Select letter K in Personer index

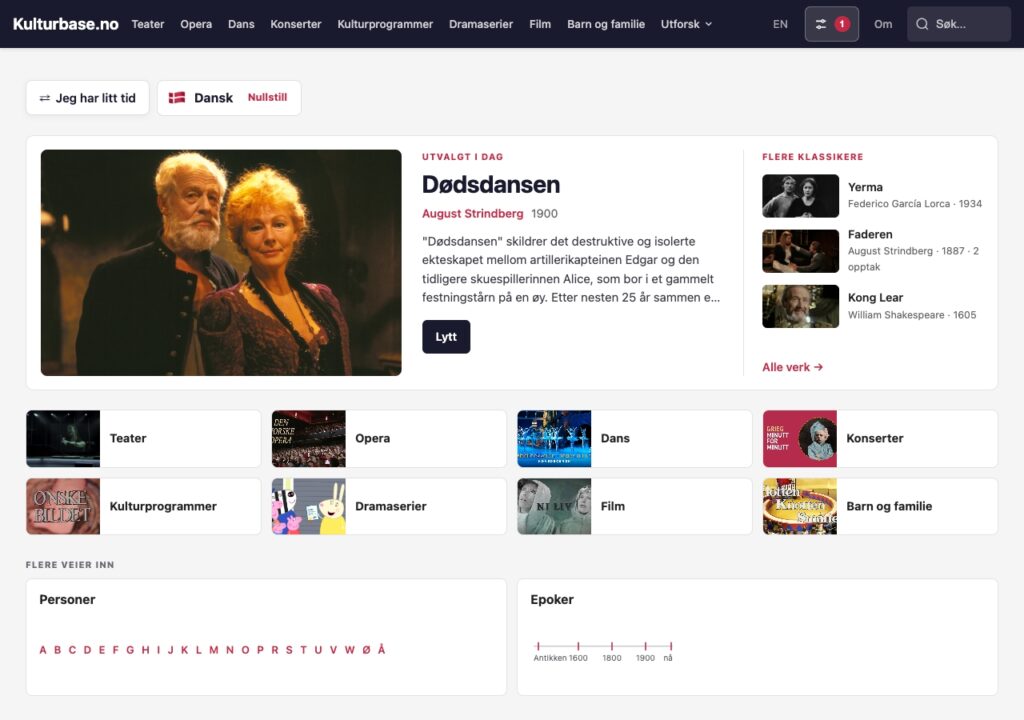click(x=184, y=649)
